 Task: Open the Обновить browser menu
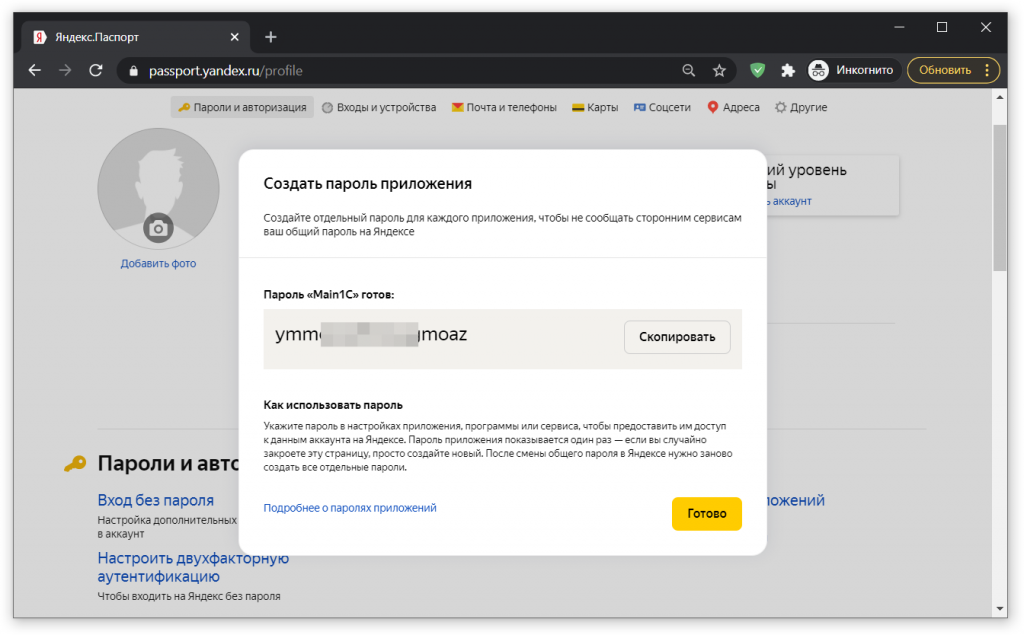[952, 71]
